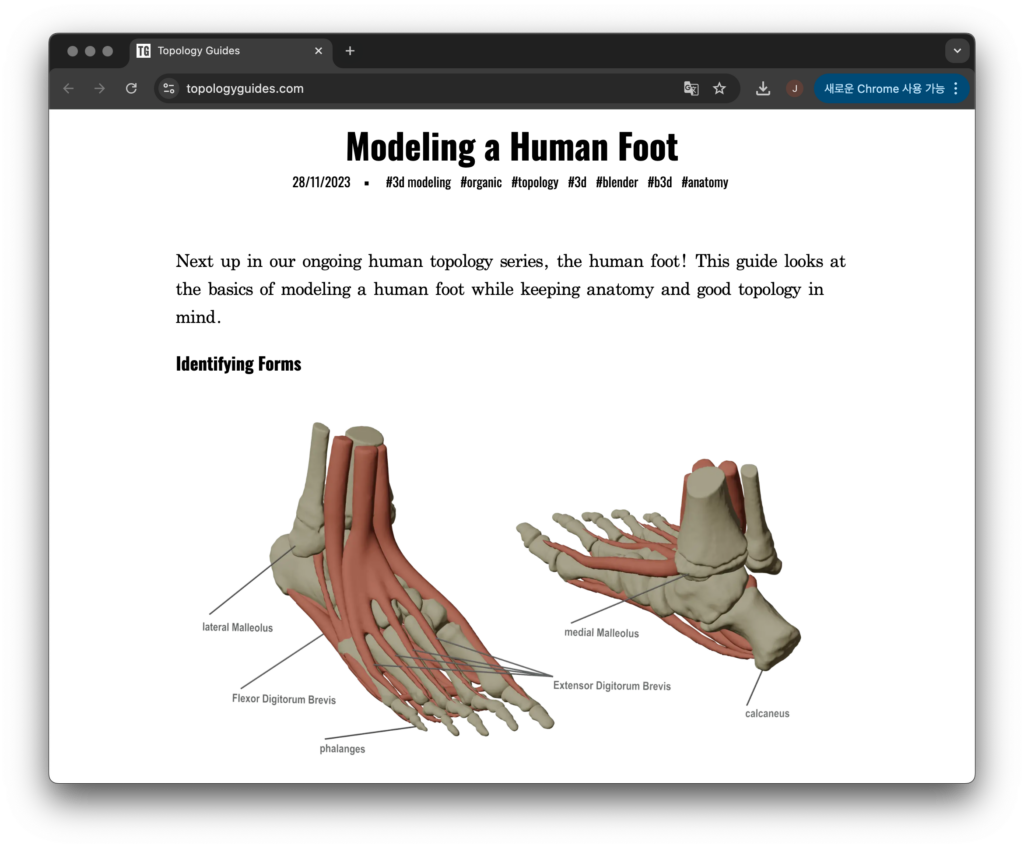The width and height of the screenshot is (1024, 848).
Task: Open site information icon in address bar
Action: pyautogui.click(x=169, y=89)
